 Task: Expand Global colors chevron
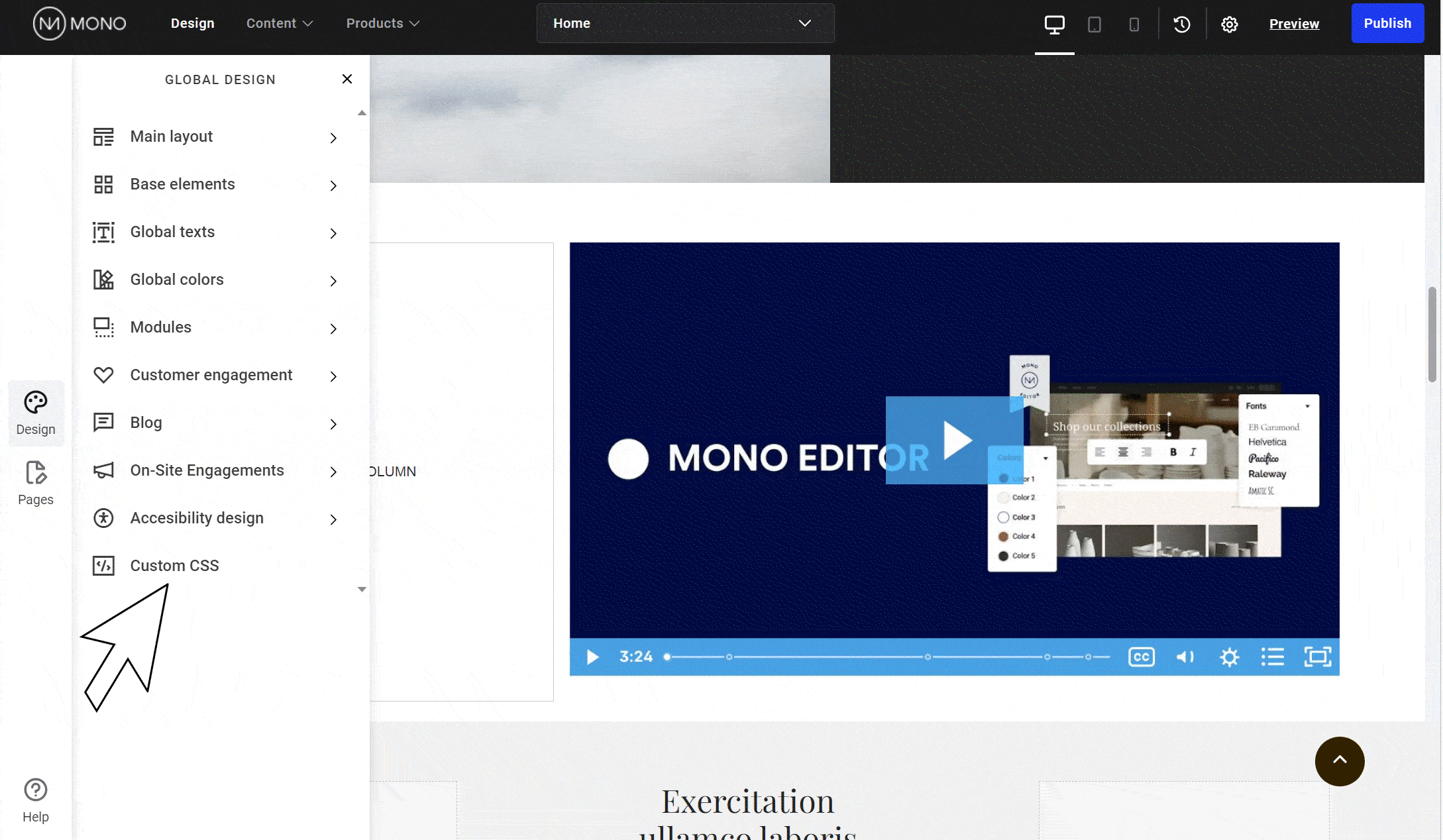point(333,281)
